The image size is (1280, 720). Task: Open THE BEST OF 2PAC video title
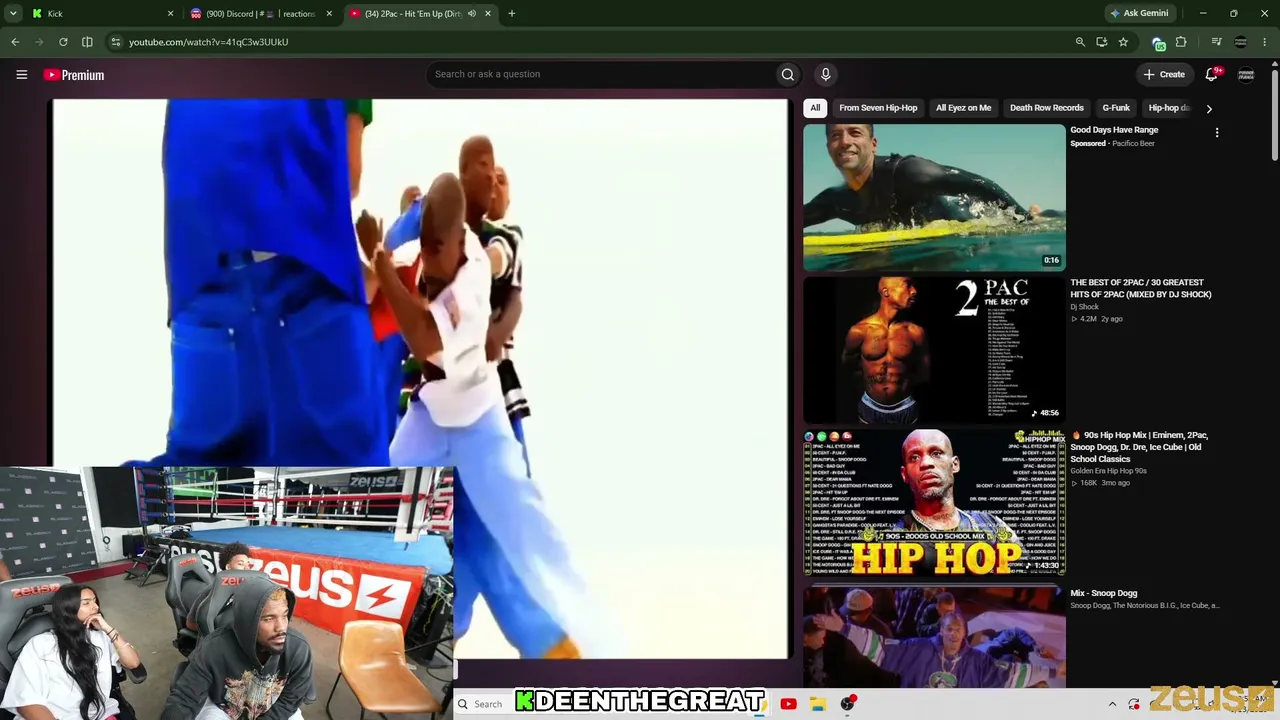[x=1140, y=289]
